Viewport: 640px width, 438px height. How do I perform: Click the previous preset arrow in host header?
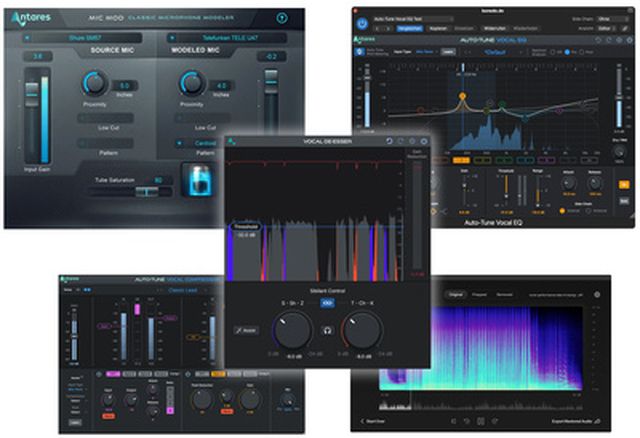(x=377, y=29)
